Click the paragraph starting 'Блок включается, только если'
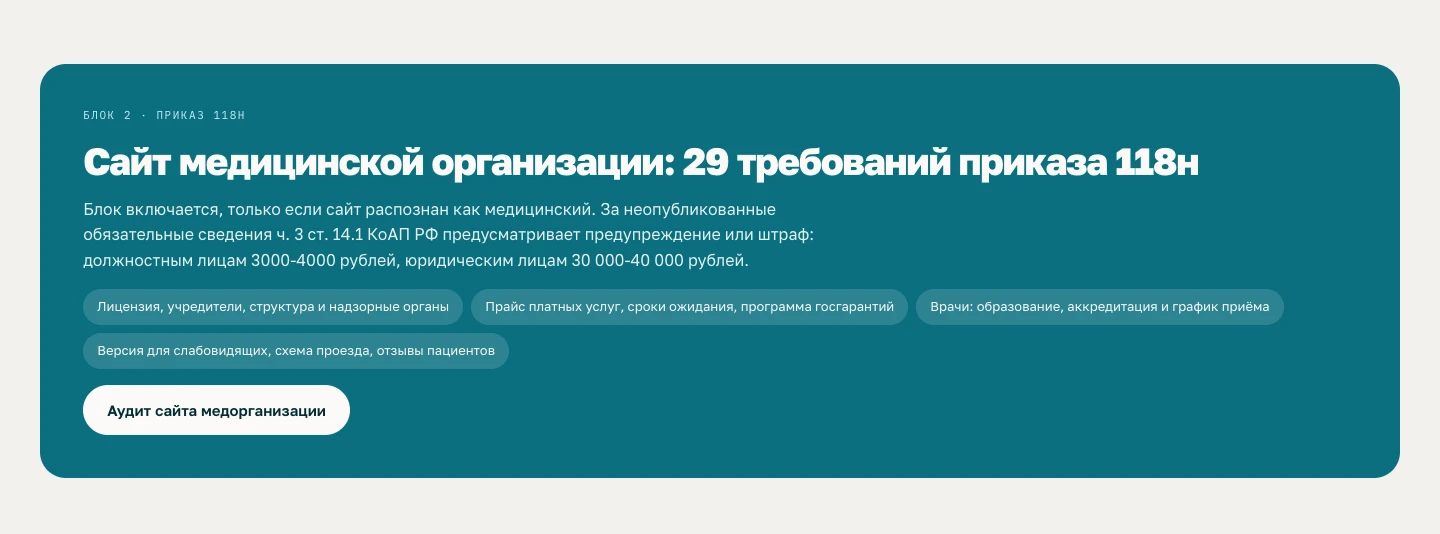Screen dimensions: 1440x534 pyautogui.click(x=449, y=236)
